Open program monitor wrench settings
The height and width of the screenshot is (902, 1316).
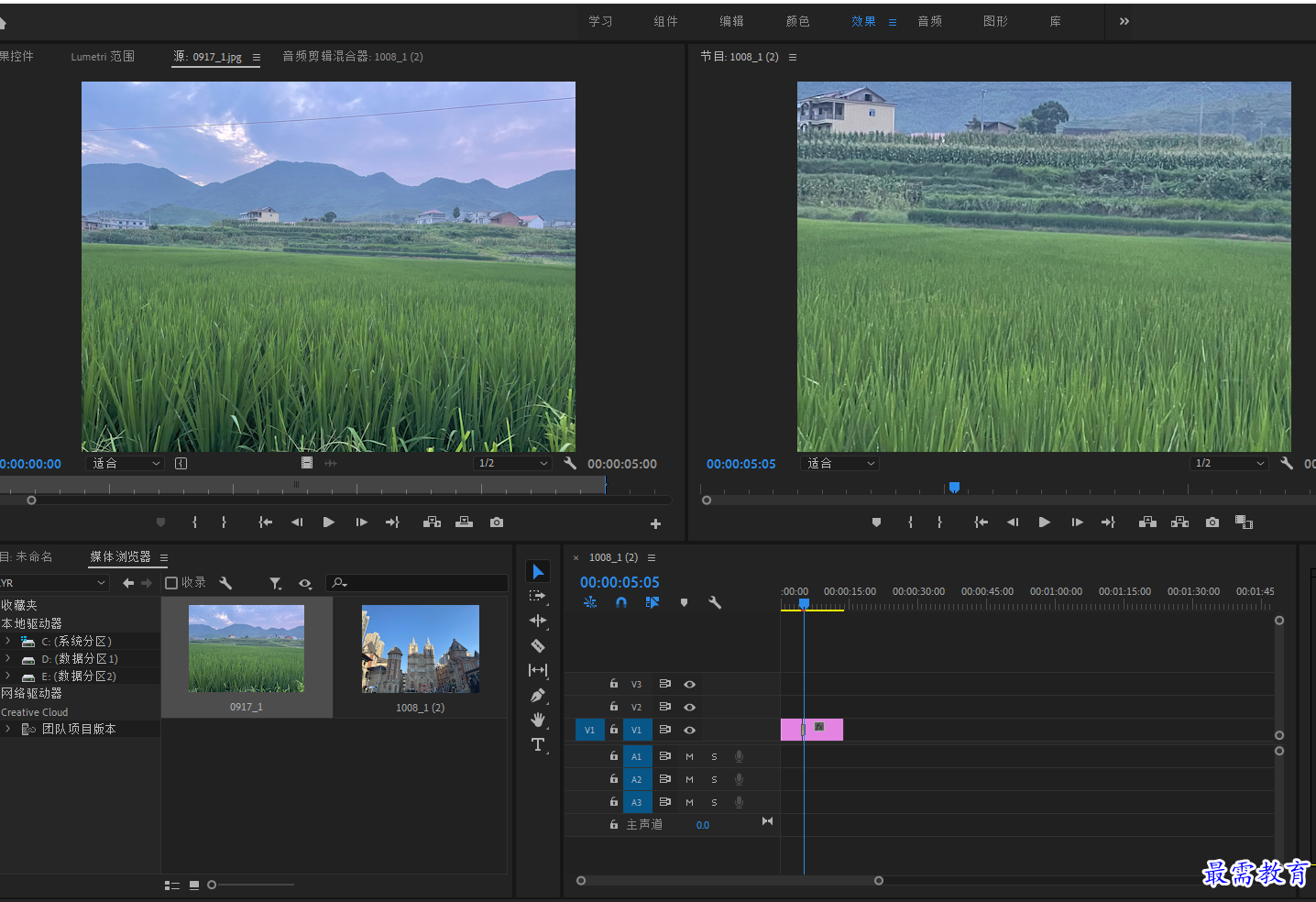pyautogui.click(x=1287, y=464)
